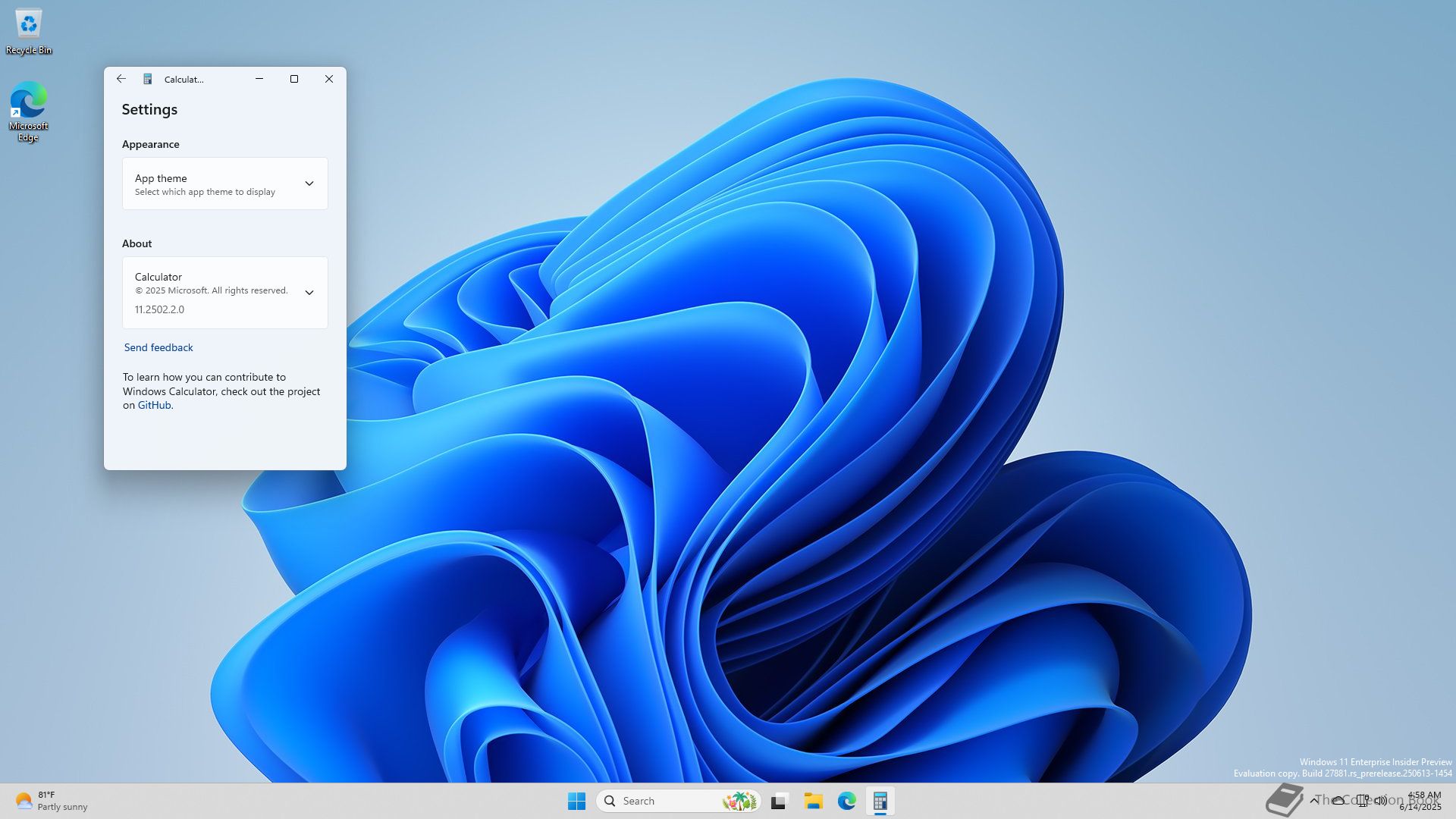The image size is (1456, 819).
Task: Click the volume speaker tray icon
Action: click(x=1381, y=801)
